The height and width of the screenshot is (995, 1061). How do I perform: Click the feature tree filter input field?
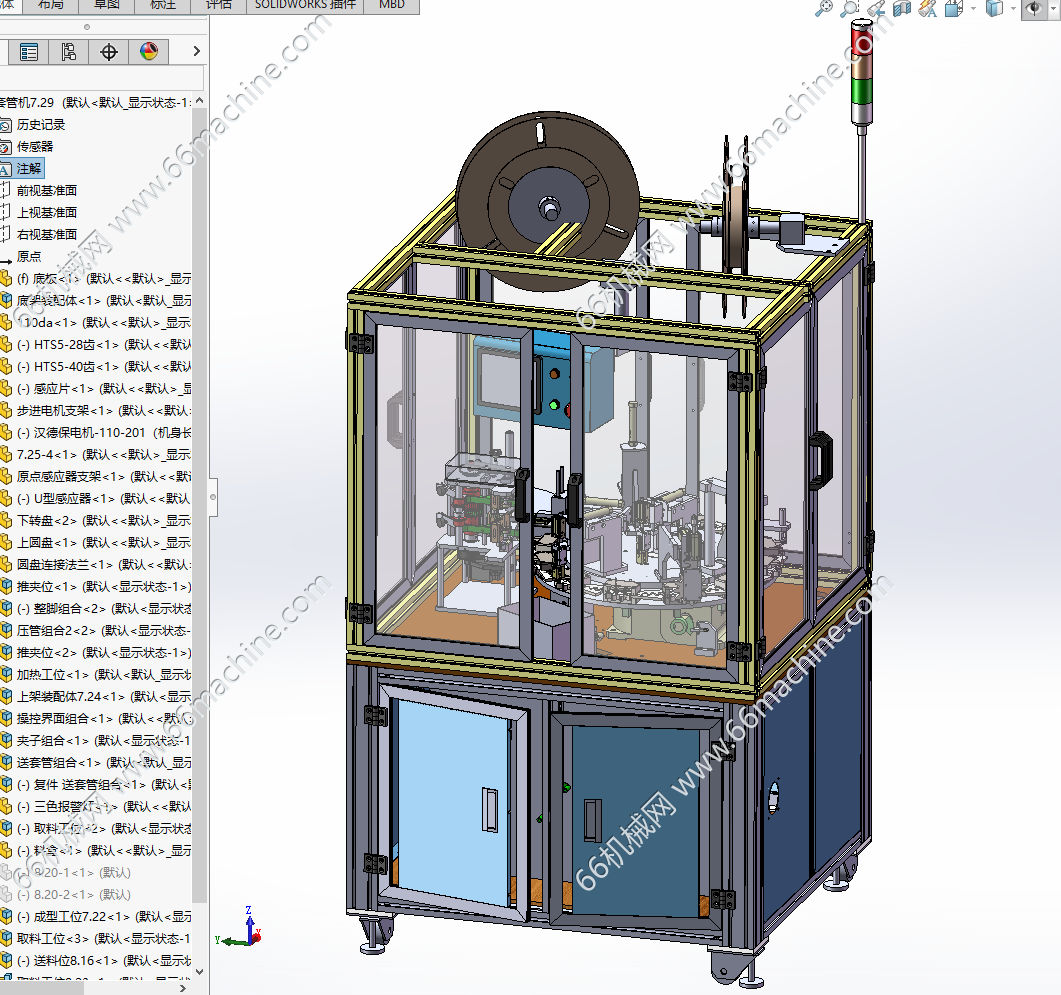pyautogui.click(x=100, y=78)
